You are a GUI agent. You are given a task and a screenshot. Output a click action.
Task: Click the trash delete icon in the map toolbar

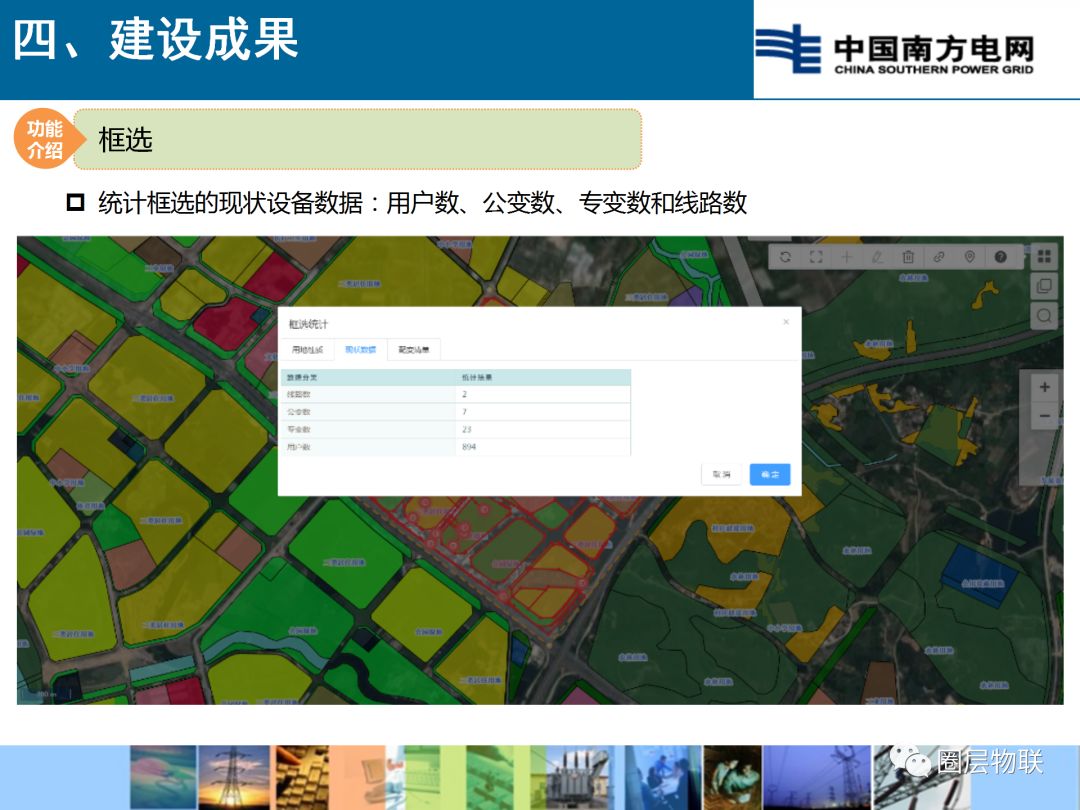click(908, 257)
